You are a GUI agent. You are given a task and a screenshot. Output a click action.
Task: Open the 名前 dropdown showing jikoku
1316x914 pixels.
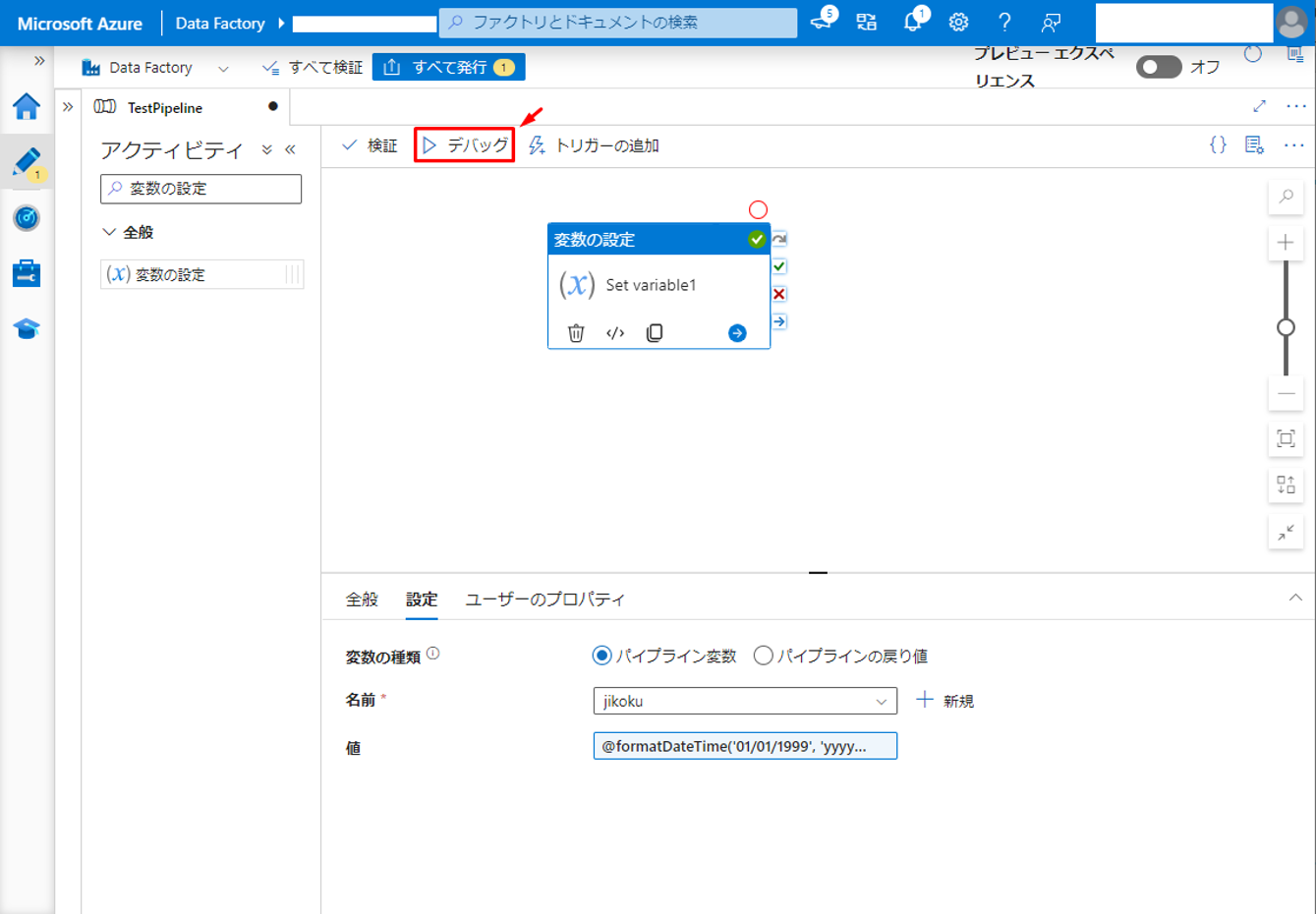coord(744,701)
